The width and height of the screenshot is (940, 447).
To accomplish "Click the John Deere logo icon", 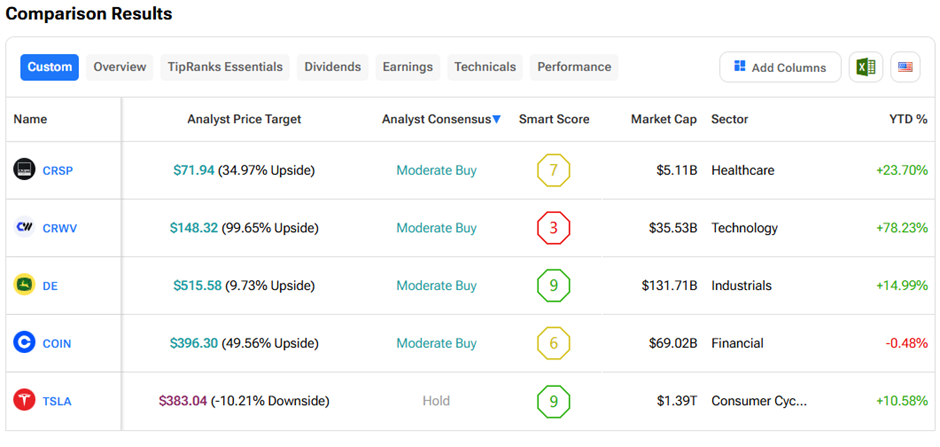I will (25, 285).
